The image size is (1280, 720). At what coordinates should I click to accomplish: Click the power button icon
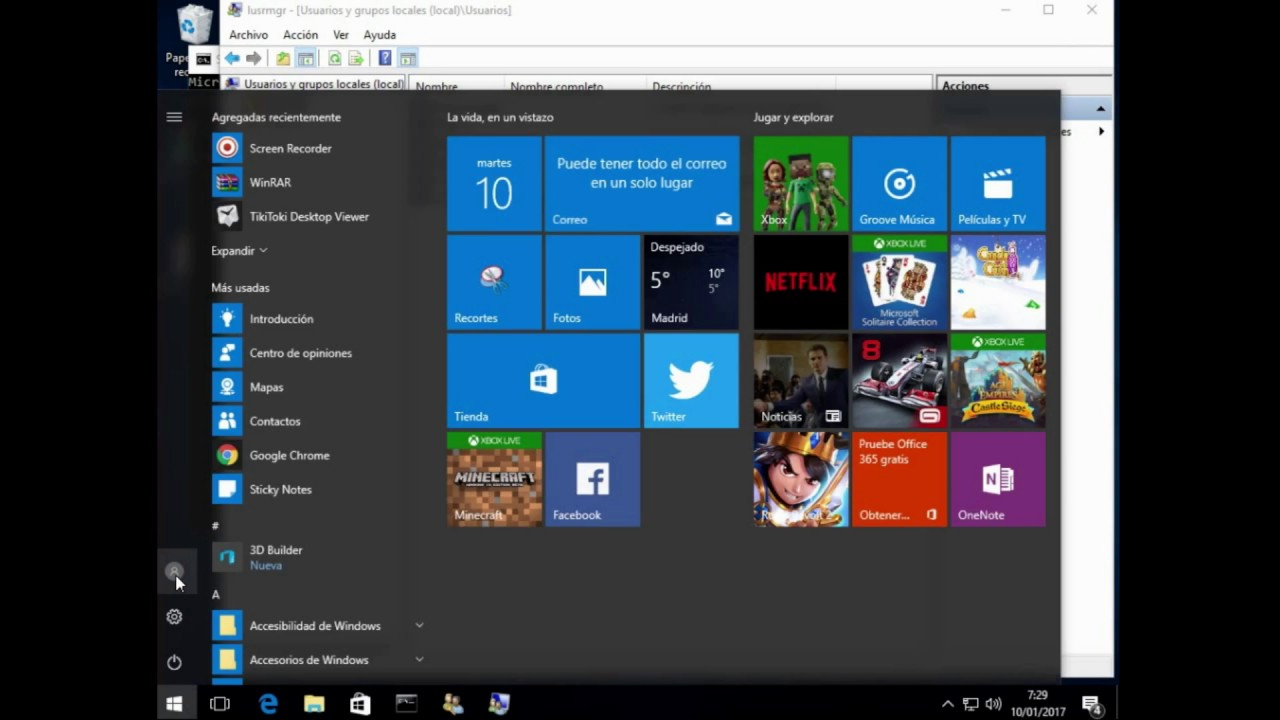point(174,662)
